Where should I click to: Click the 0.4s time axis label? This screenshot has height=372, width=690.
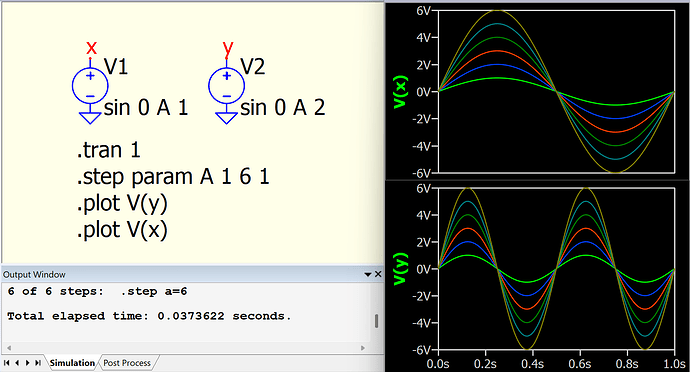pyautogui.click(x=532, y=364)
